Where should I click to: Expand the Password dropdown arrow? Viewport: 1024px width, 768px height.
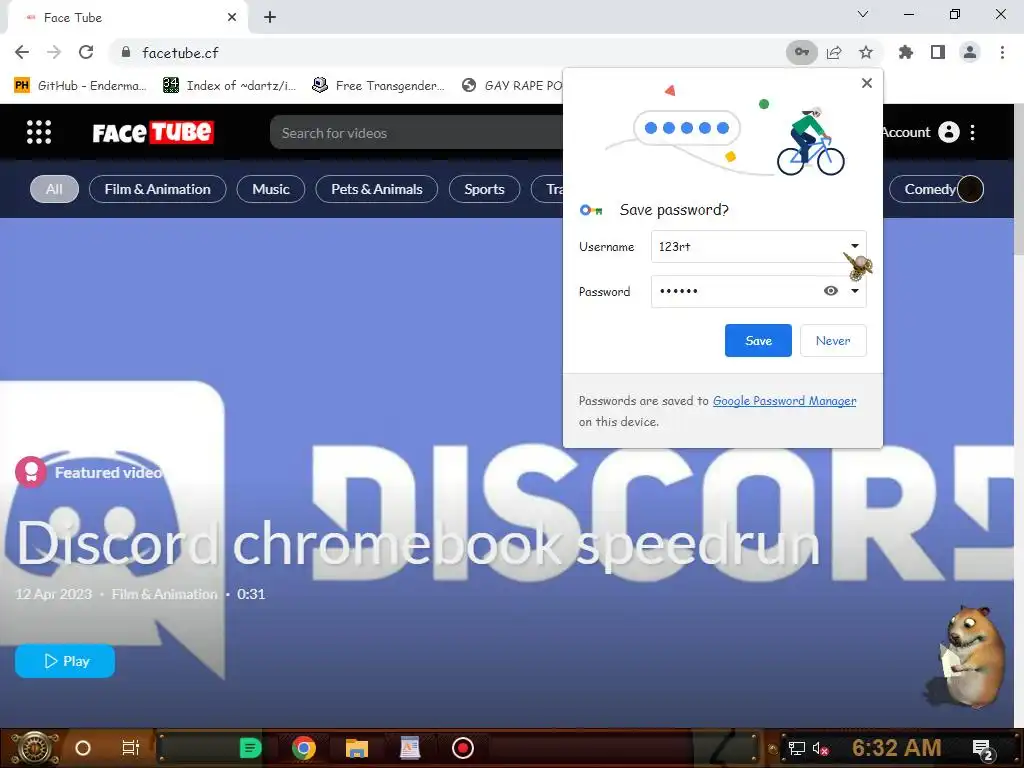[854, 291]
